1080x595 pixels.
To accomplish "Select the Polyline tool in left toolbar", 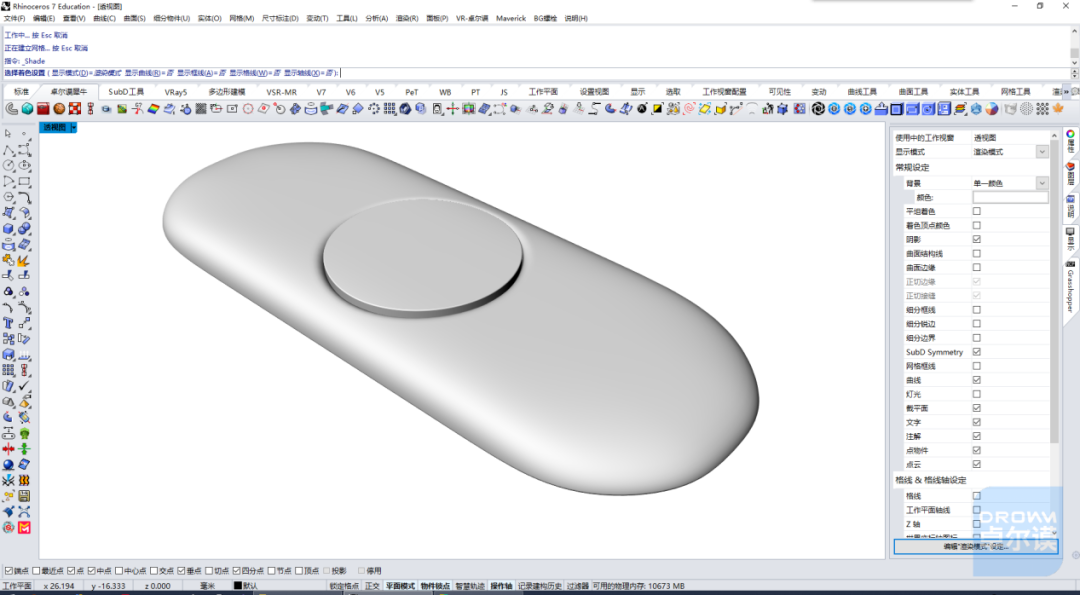I will [8, 150].
